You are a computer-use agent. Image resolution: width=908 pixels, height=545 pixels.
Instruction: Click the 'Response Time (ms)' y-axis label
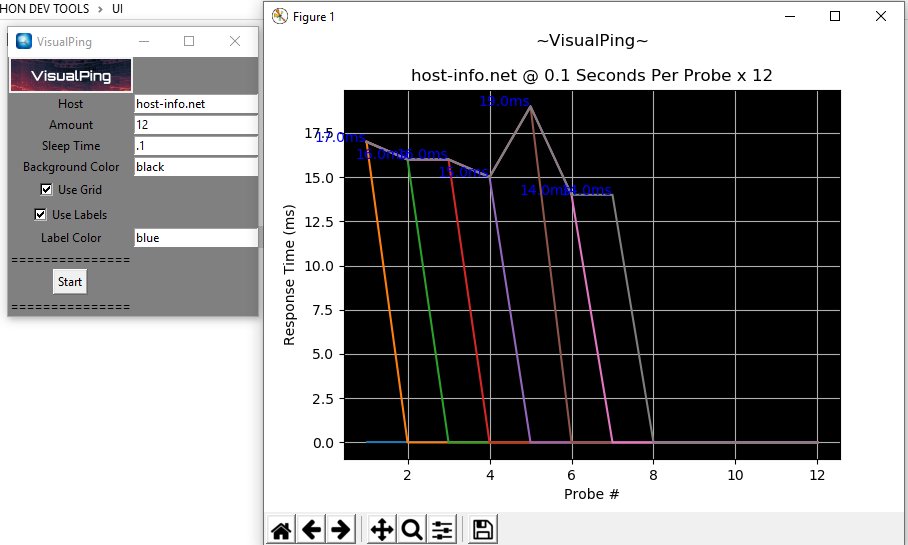pos(289,275)
